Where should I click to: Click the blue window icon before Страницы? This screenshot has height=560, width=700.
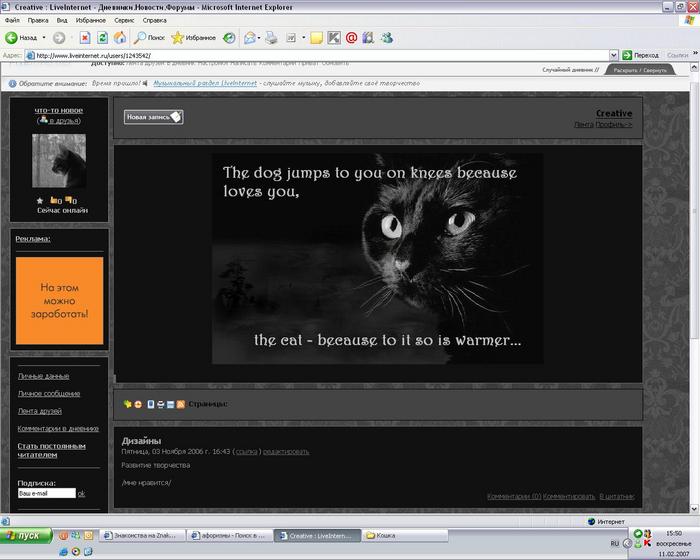171,404
